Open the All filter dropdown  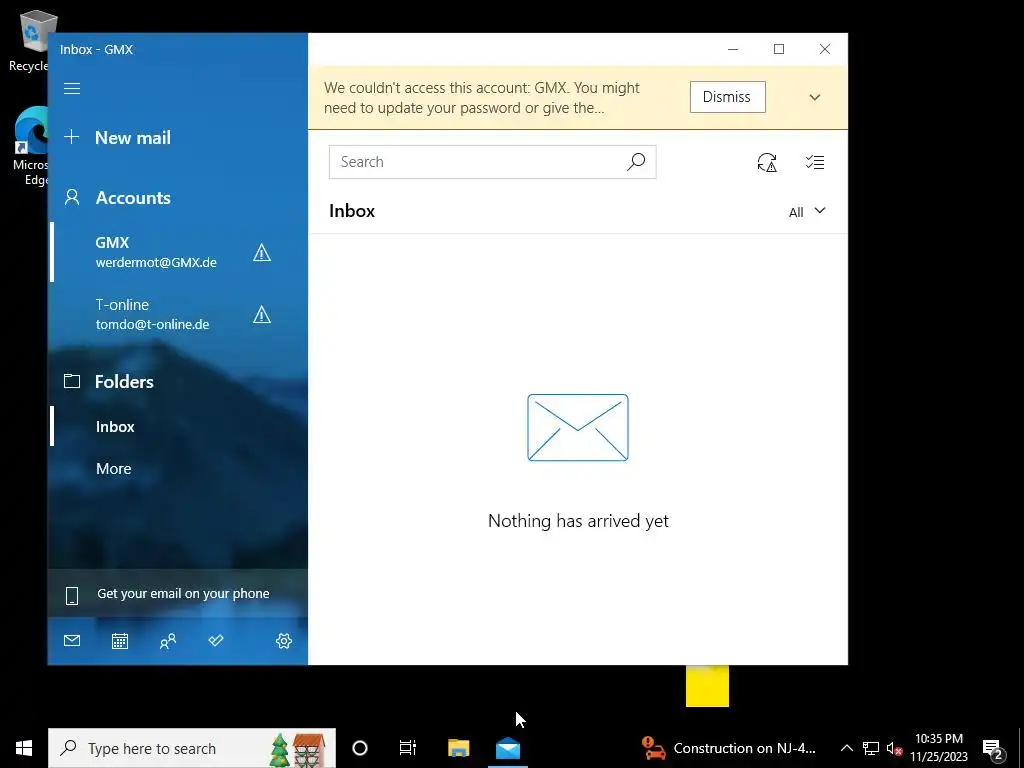[807, 212]
